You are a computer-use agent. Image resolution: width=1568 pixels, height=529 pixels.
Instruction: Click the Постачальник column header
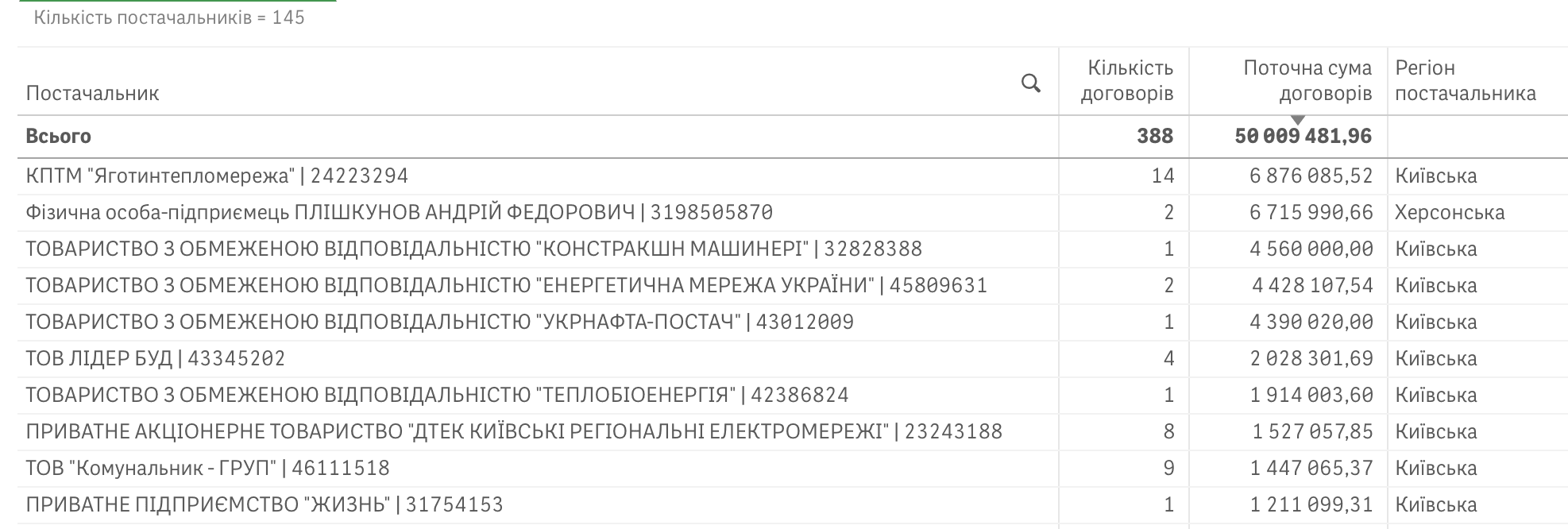point(93,94)
